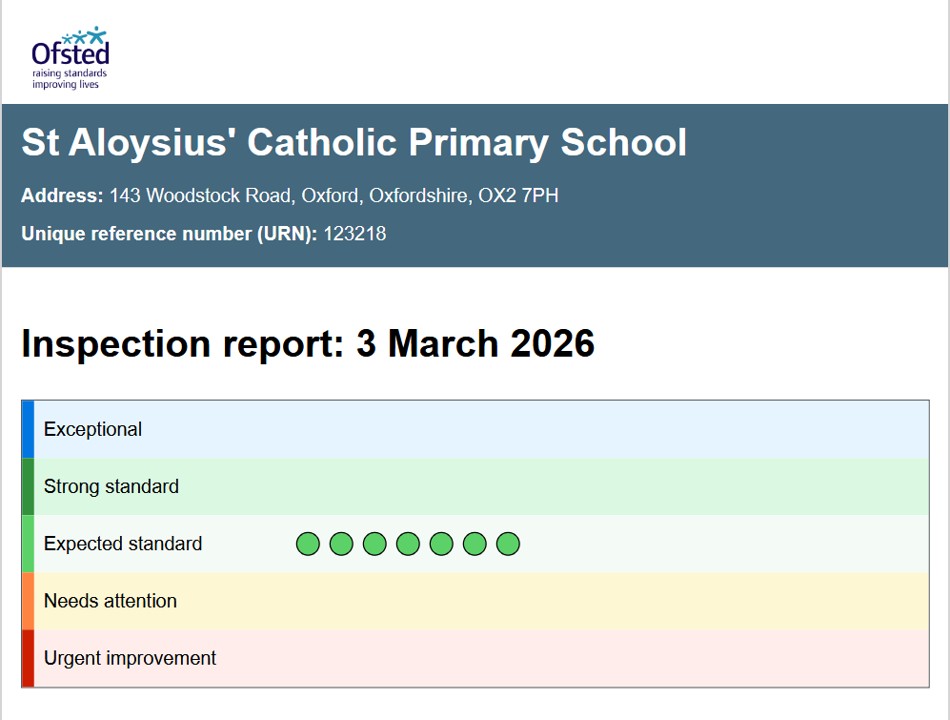Click the Needs attention row label
Image resolution: width=950 pixels, height=720 pixels.
pos(110,601)
